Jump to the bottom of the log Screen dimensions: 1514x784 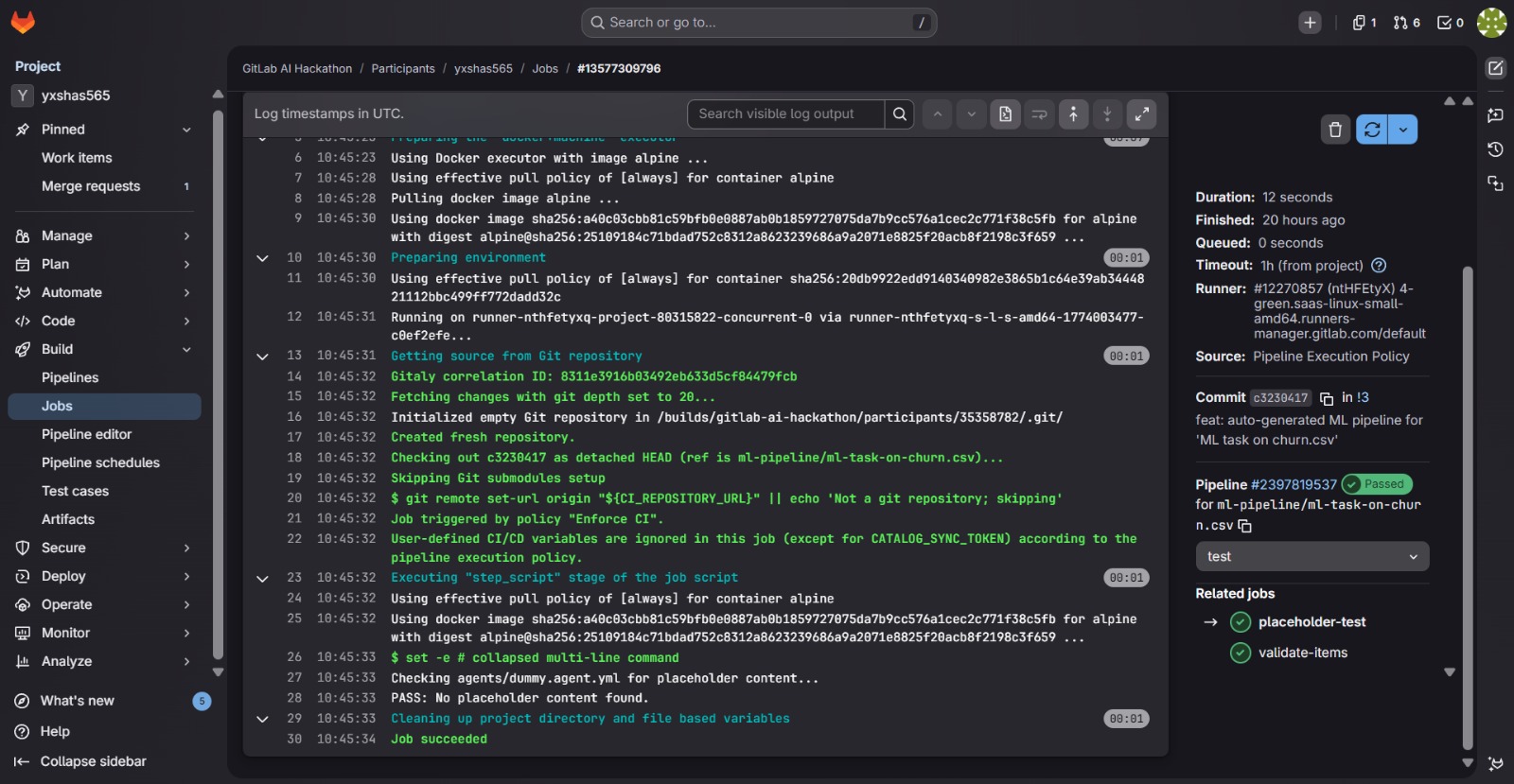coord(1107,113)
